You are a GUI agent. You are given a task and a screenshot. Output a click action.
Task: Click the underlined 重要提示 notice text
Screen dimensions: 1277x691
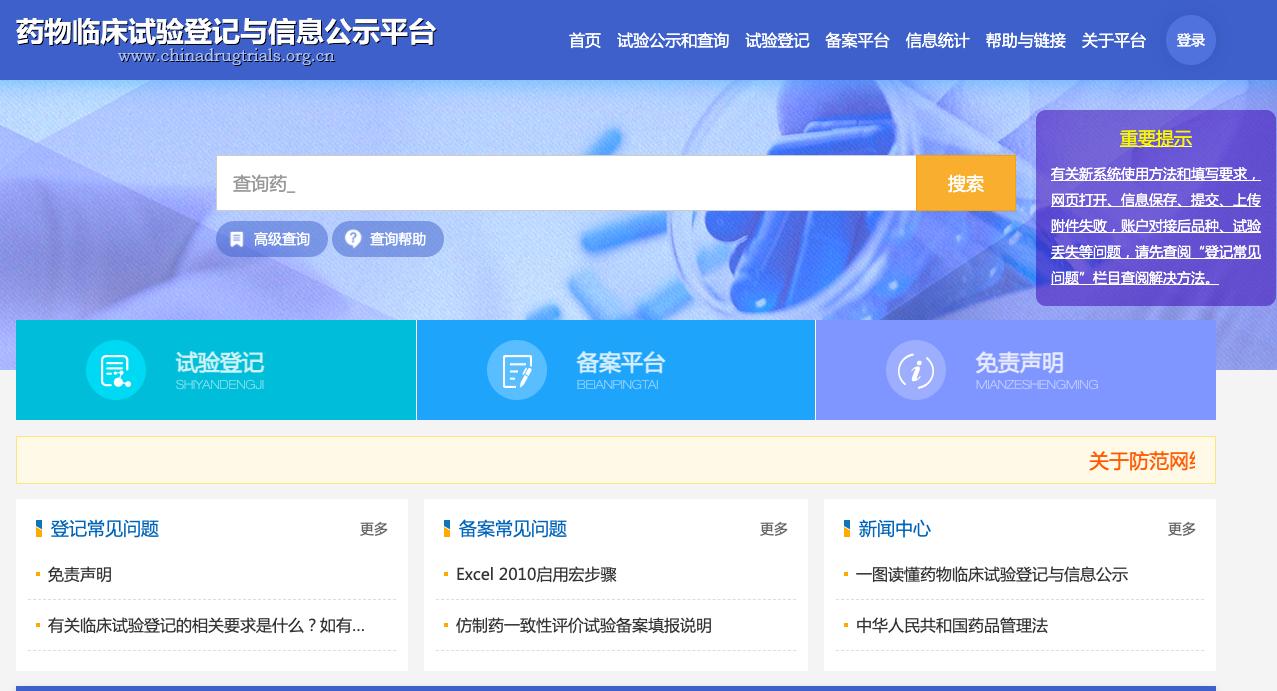tap(1155, 139)
